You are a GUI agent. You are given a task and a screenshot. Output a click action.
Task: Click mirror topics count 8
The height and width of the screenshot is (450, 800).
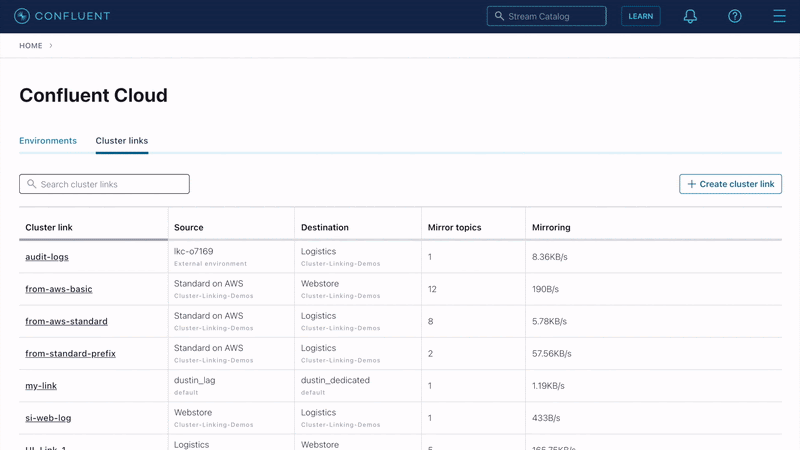431,321
